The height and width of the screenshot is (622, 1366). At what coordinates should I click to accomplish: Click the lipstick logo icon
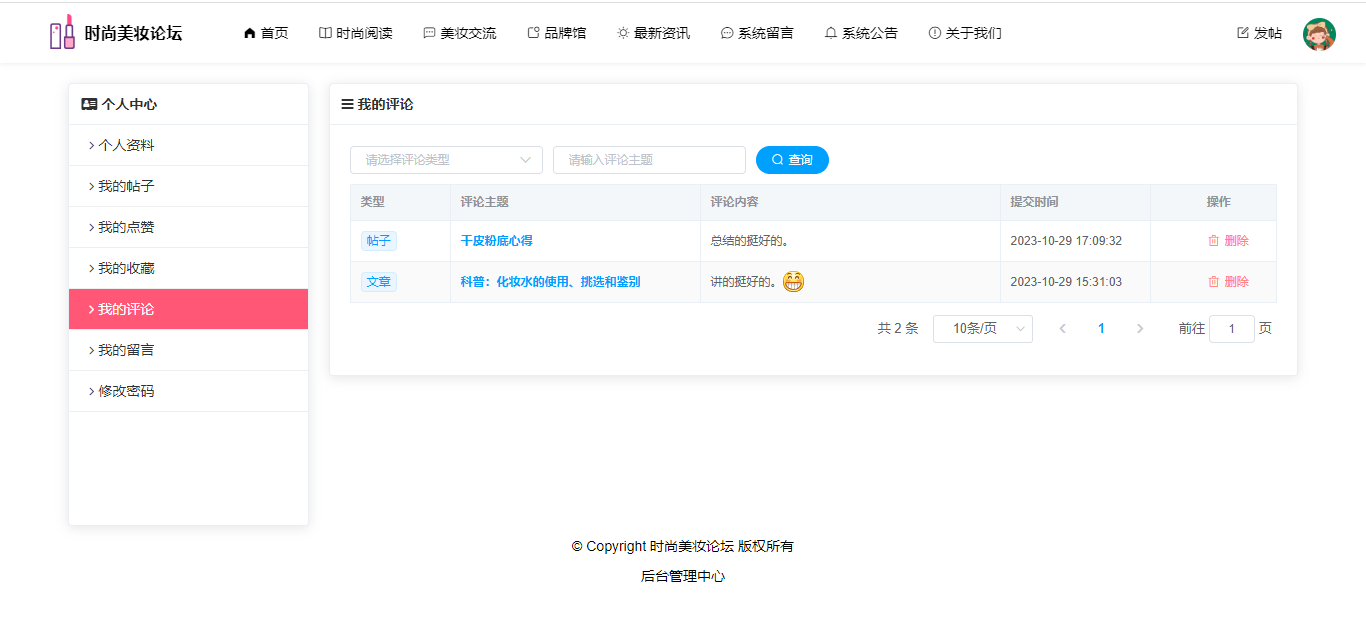(x=62, y=33)
